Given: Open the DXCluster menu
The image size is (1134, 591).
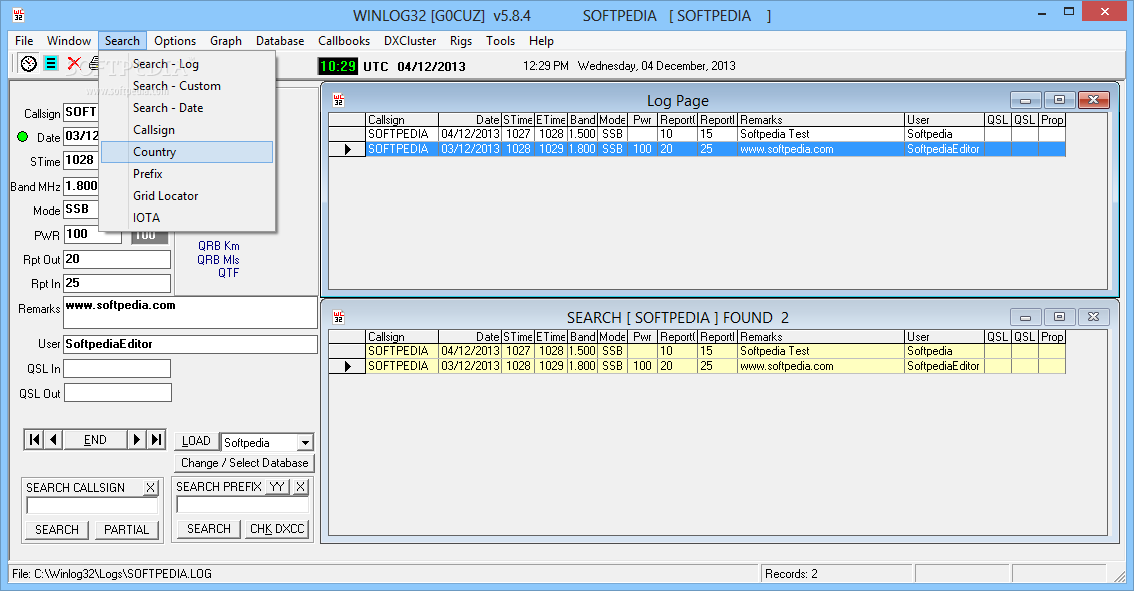Looking at the screenshot, I should pyautogui.click(x=410, y=41).
